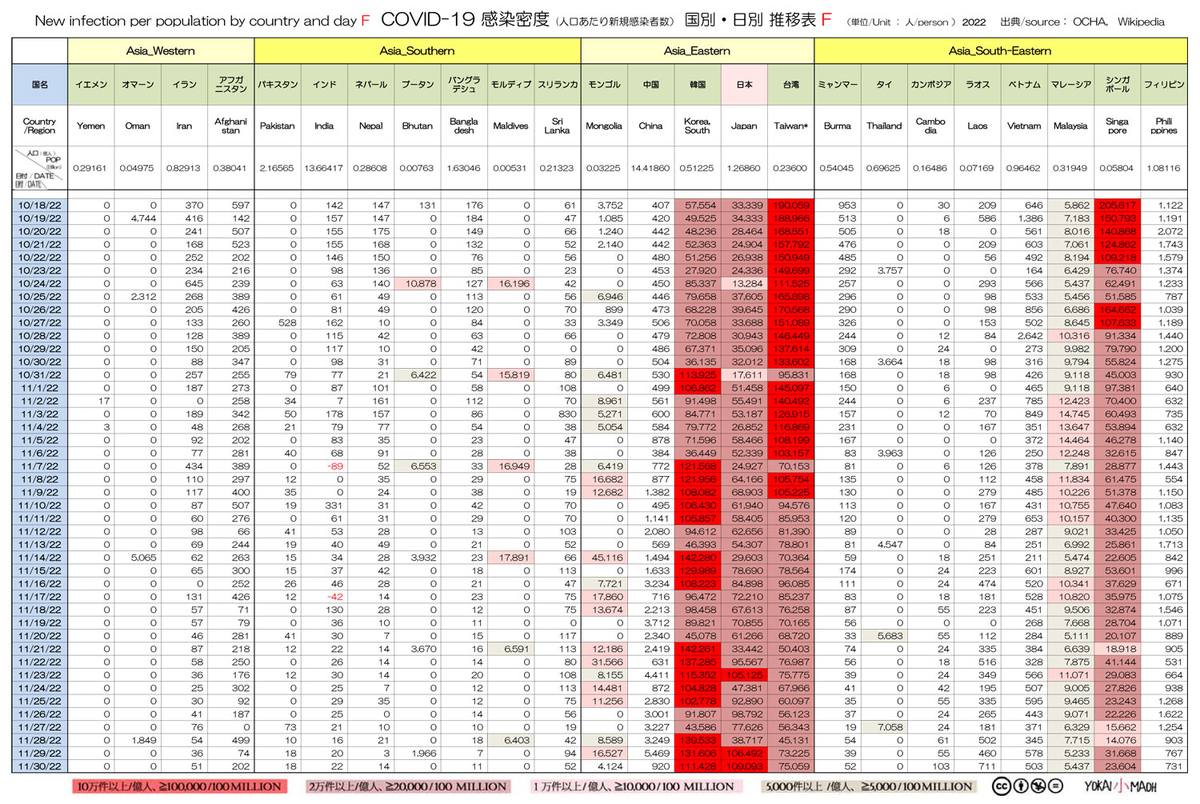Click the Vietnam column header

tap(1022, 127)
